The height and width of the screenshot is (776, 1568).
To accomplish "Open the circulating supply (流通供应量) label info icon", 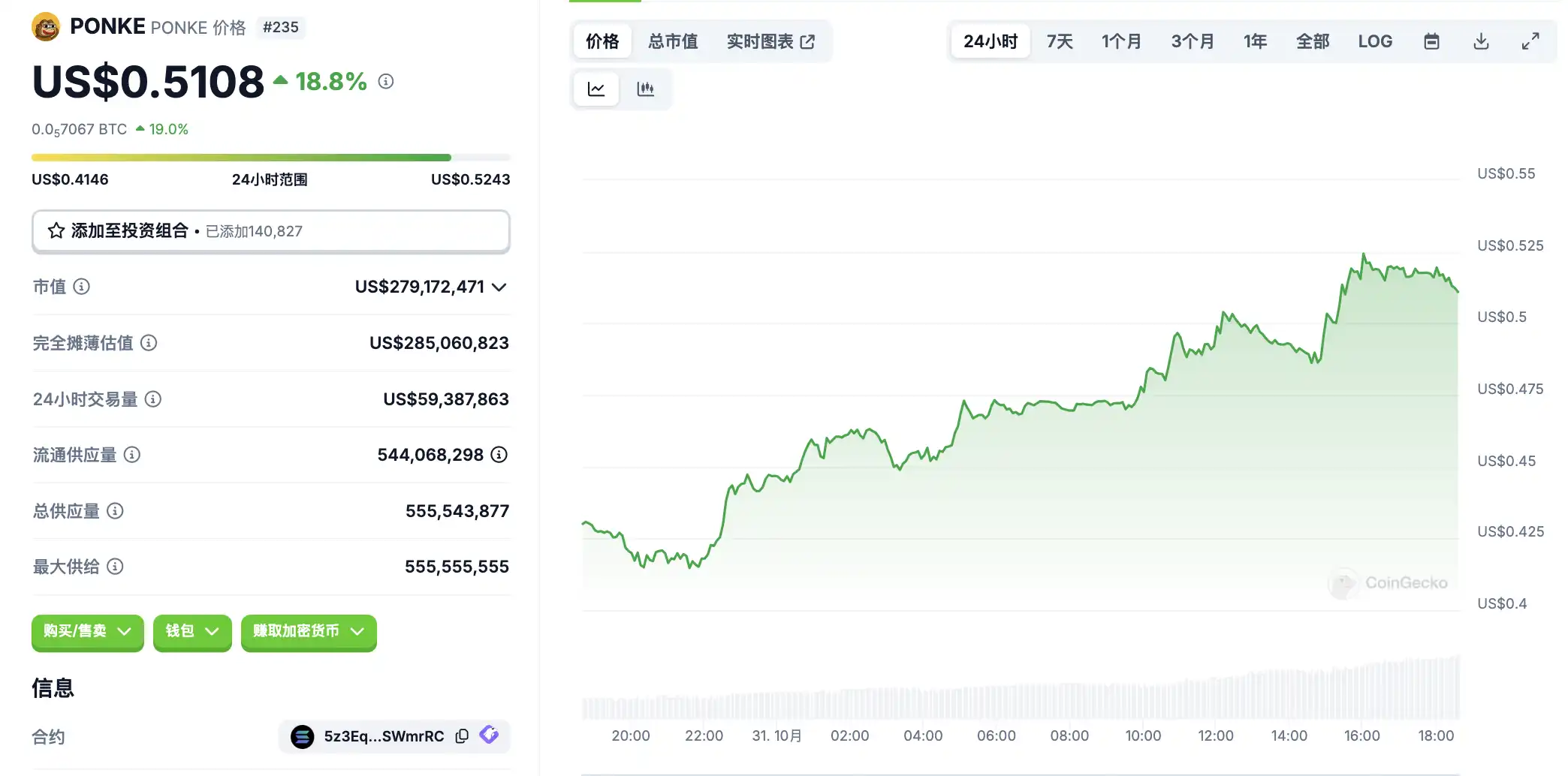I will (132, 455).
